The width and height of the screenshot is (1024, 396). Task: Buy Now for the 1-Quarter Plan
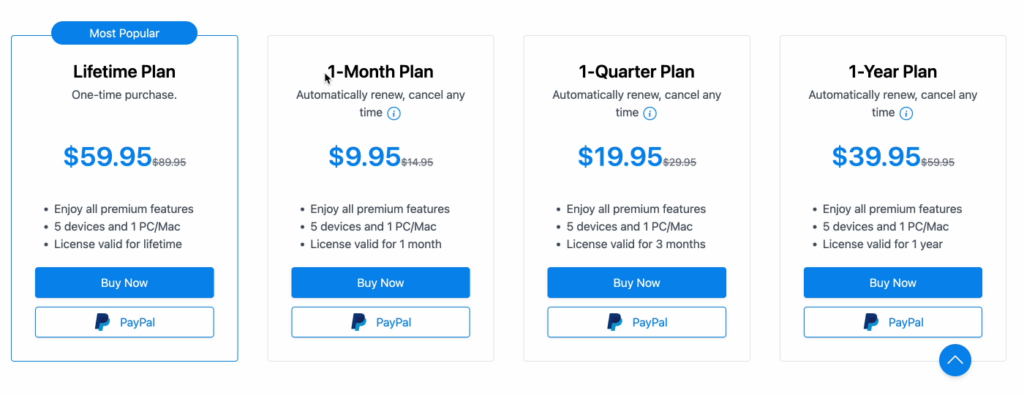click(x=637, y=283)
